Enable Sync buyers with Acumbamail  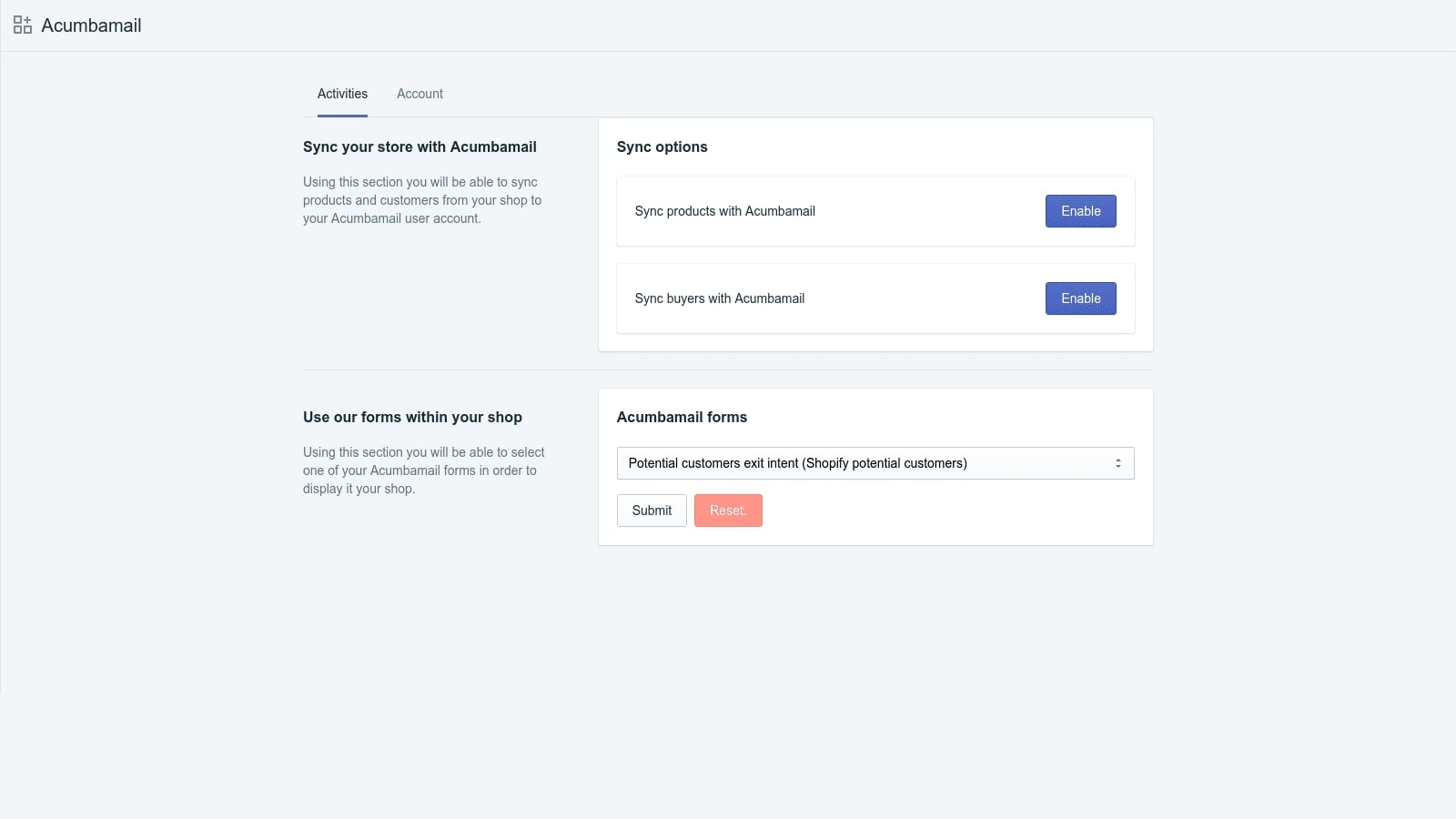(1080, 298)
